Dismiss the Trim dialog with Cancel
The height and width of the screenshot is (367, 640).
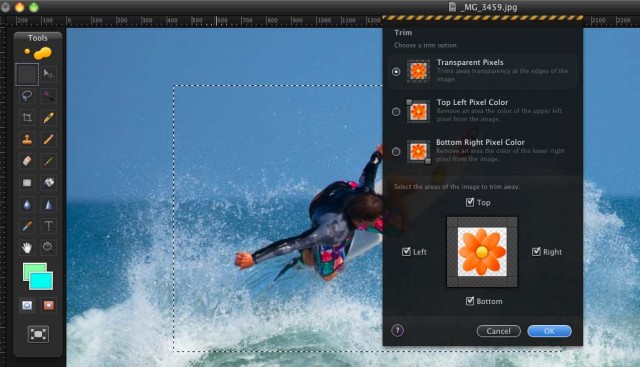(498, 331)
